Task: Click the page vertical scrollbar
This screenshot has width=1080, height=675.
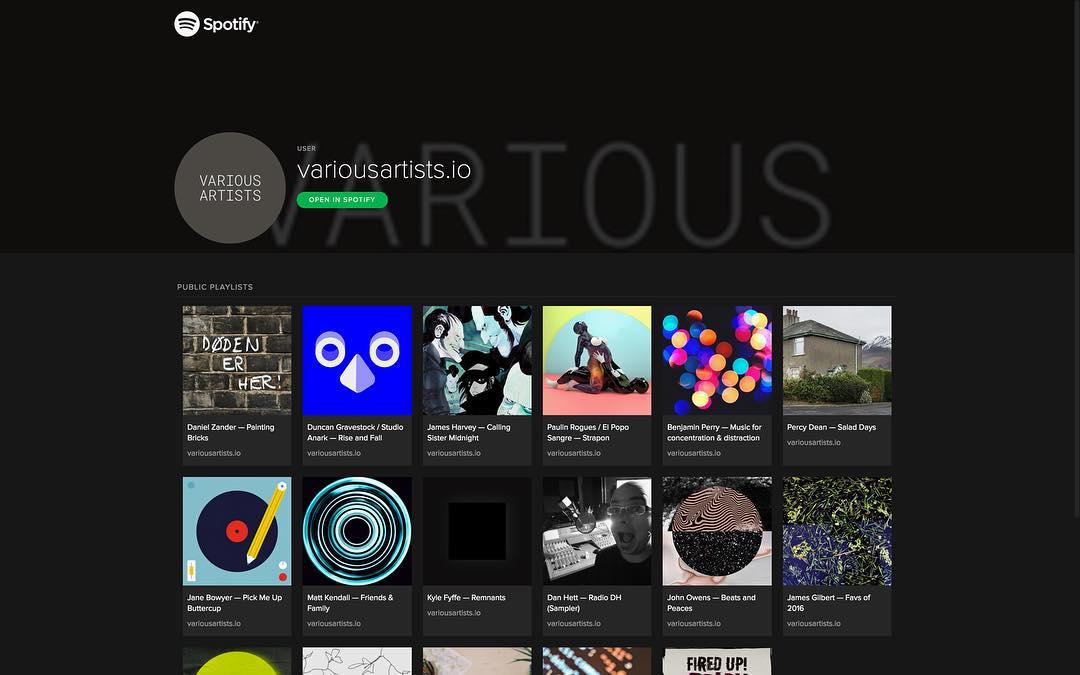Action: click(1077, 258)
